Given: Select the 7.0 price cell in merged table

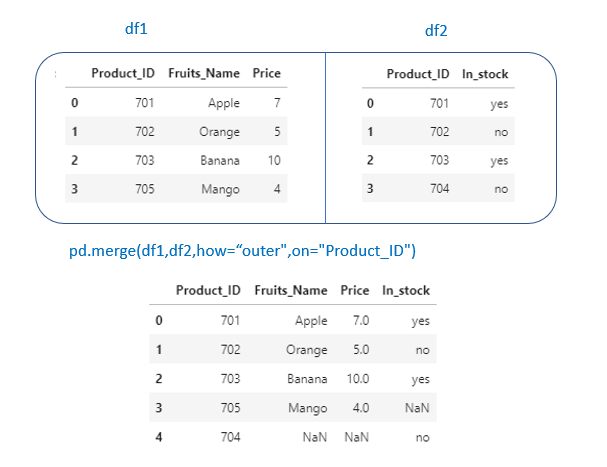Looking at the screenshot, I should point(359,321).
